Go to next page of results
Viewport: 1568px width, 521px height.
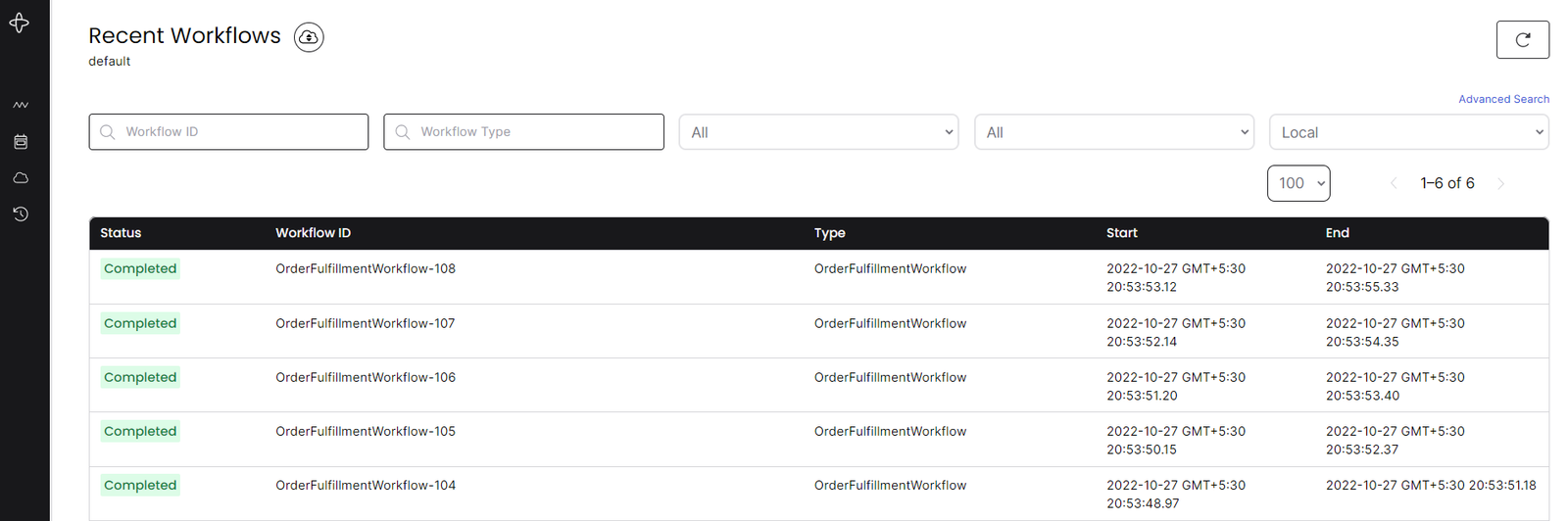(x=1500, y=183)
